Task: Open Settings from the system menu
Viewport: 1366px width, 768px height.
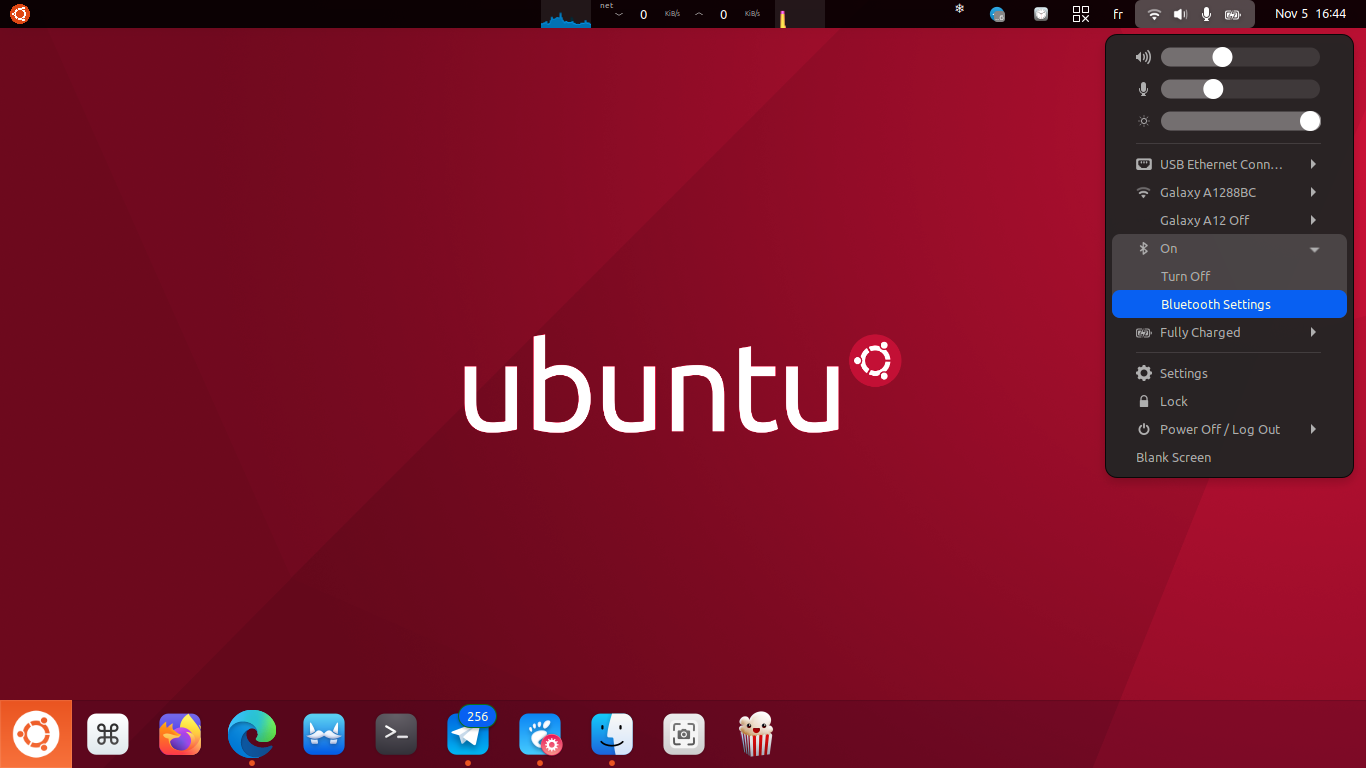Action: tap(1229, 373)
